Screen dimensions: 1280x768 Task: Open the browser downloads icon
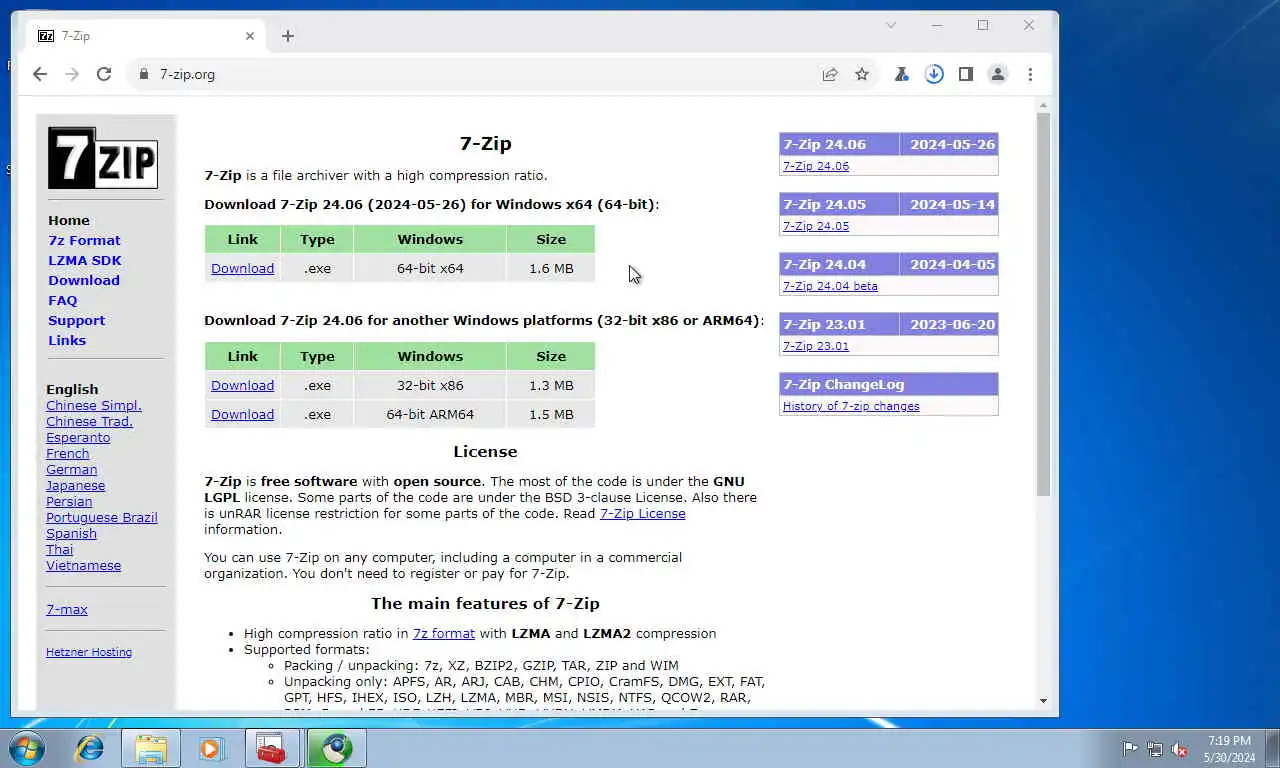click(934, 74)
